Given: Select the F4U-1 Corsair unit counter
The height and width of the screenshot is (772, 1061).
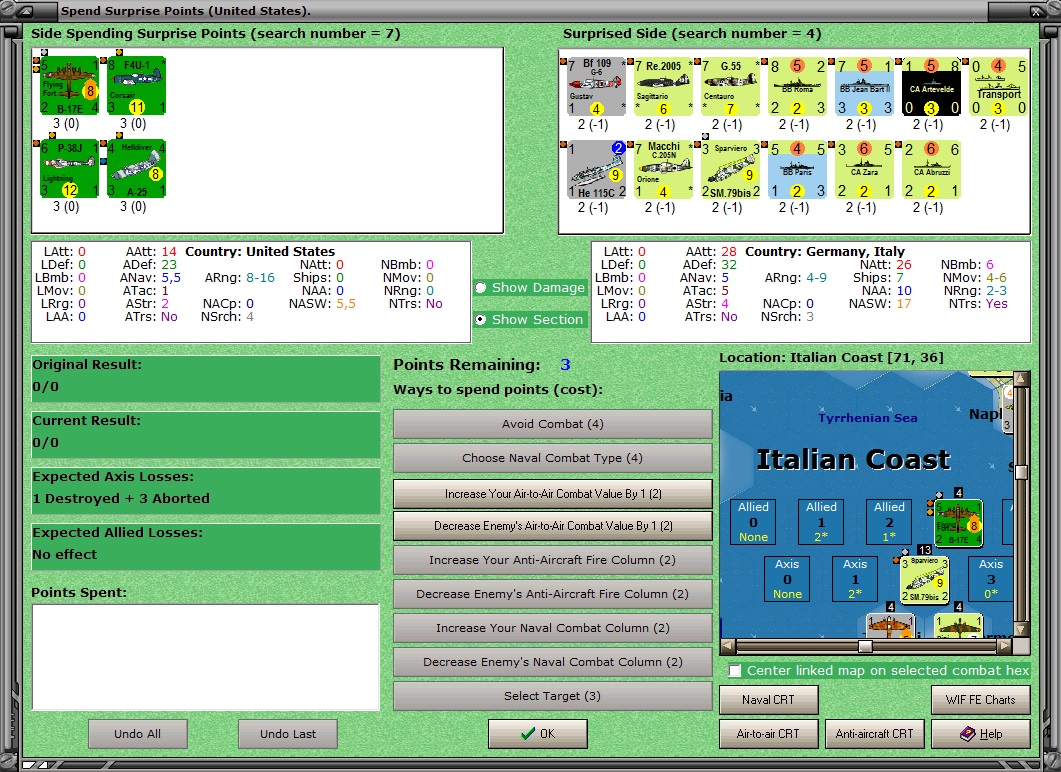Looking at the screenshot, I should tap(137, 86).
